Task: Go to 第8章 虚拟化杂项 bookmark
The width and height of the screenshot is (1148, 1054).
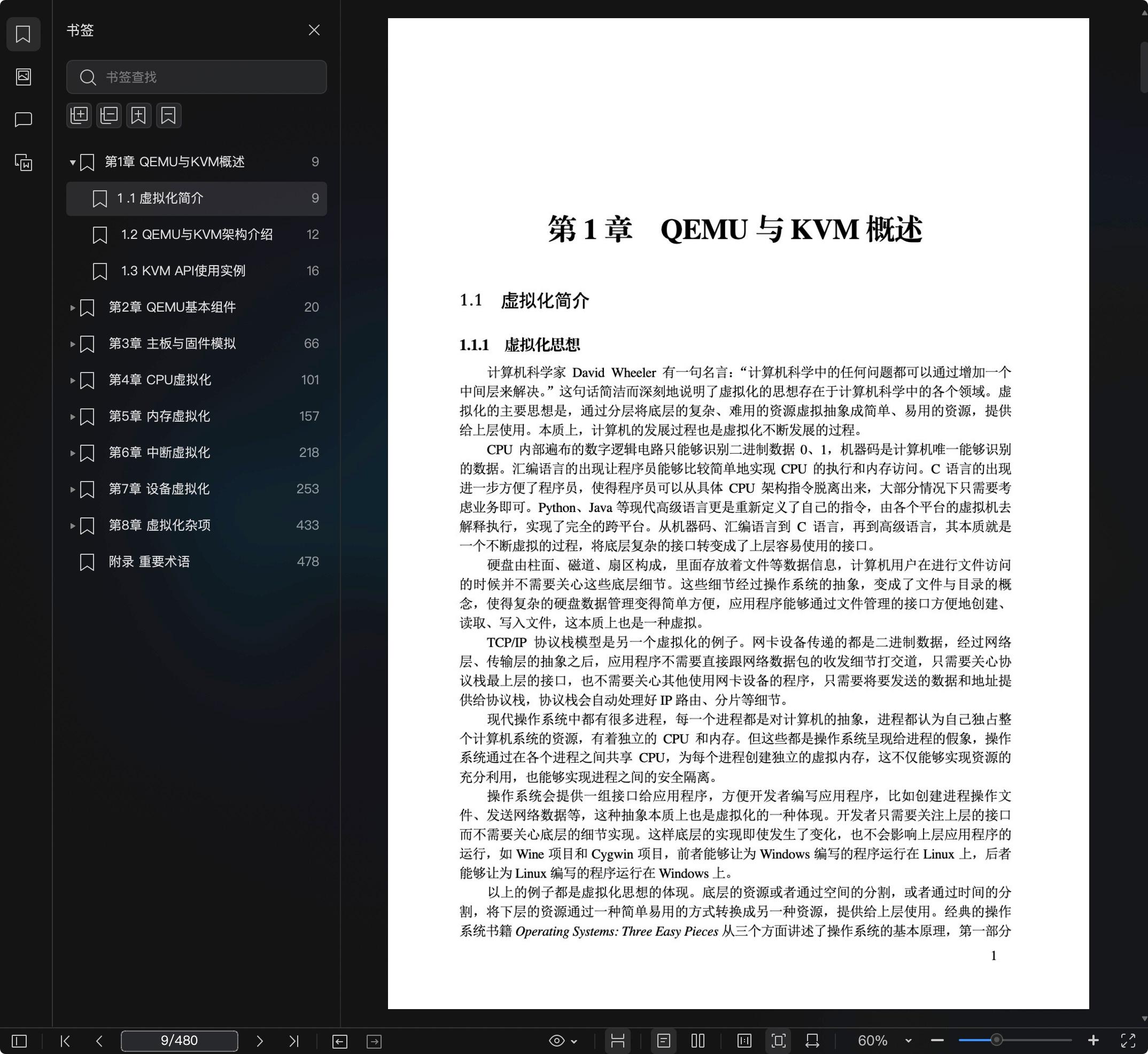Action: (196, 525)
